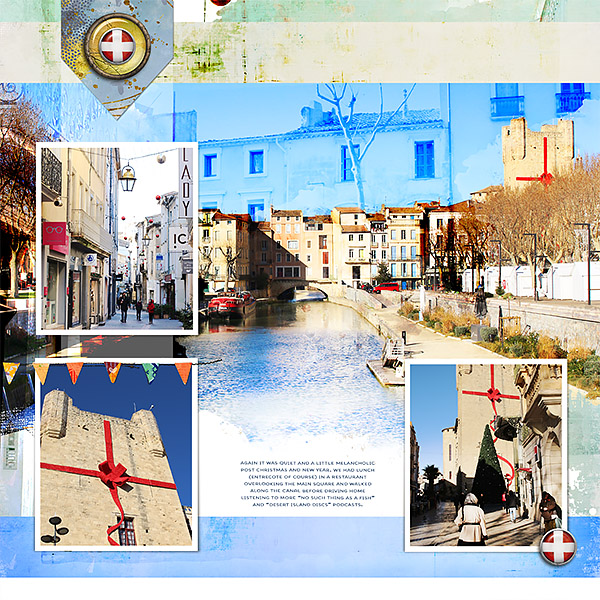Click the red car parked near the canal bridge
The width and height of the screenshot is (600, 600).
click(x=386, y=287)
